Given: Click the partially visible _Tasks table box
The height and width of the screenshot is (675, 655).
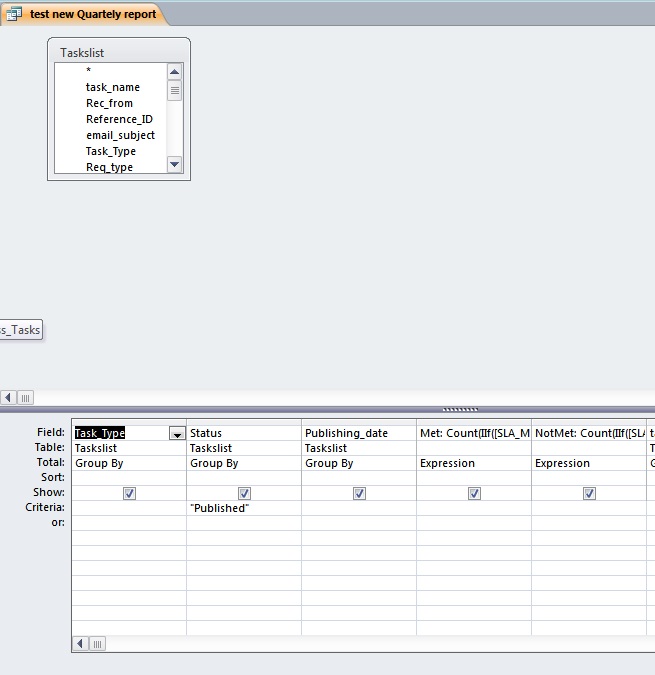Looking at the screenshot, I should click(x=21, y=330).
